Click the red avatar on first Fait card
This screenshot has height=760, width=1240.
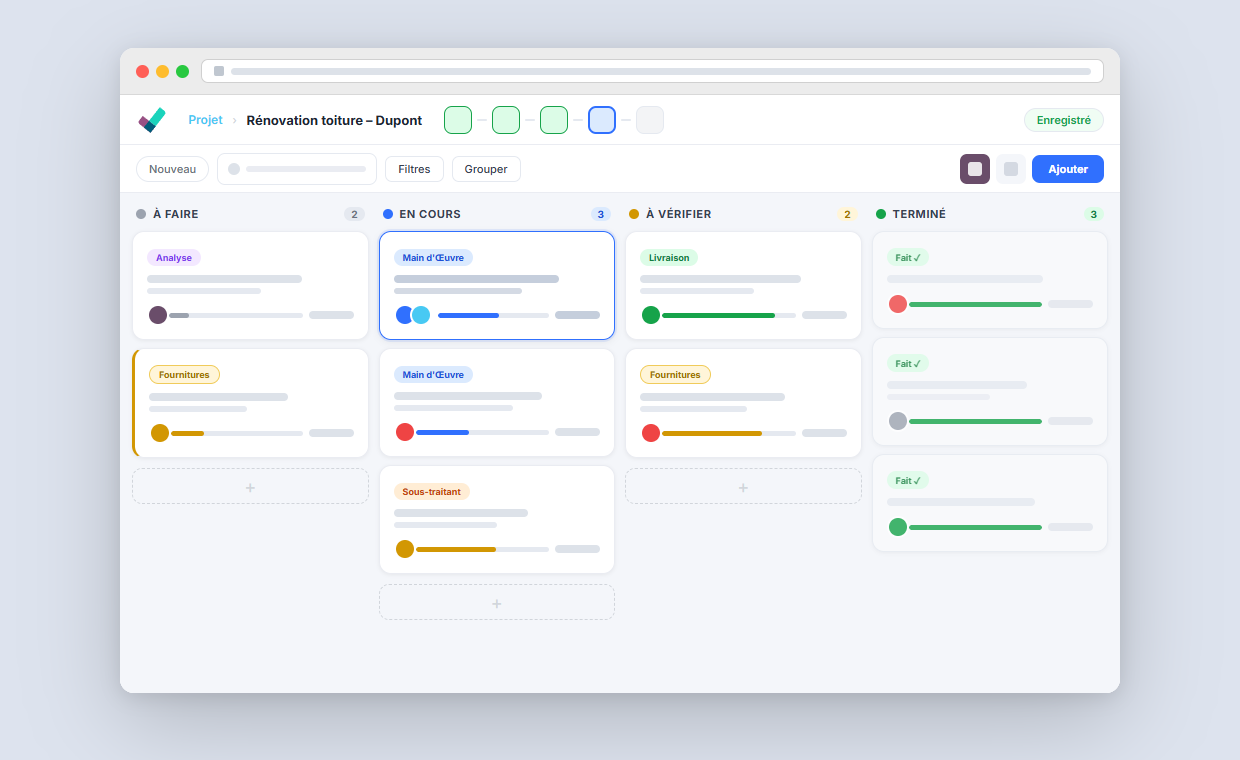click(898, 304)
